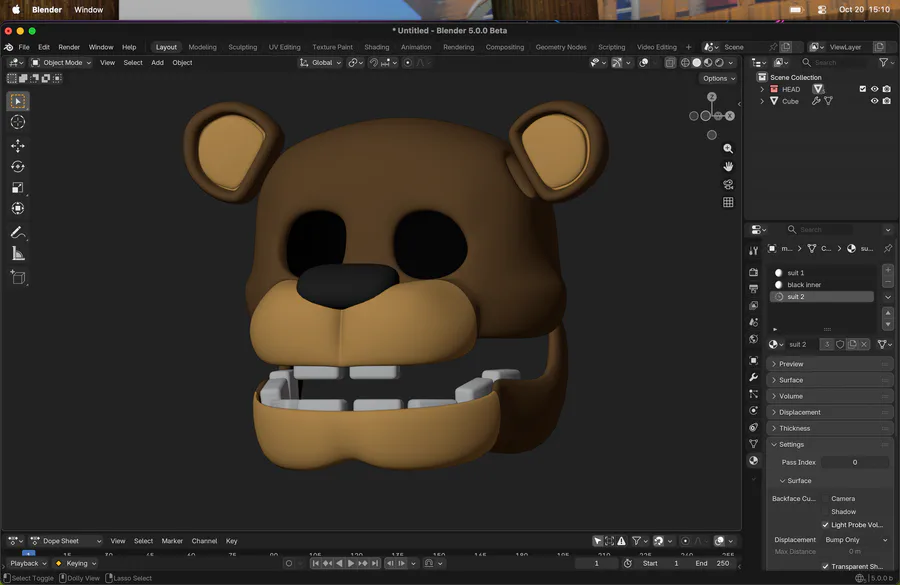This screenshot has width=900, height=585.
Task: Open the Playback popover
Action: coord(28,563)
